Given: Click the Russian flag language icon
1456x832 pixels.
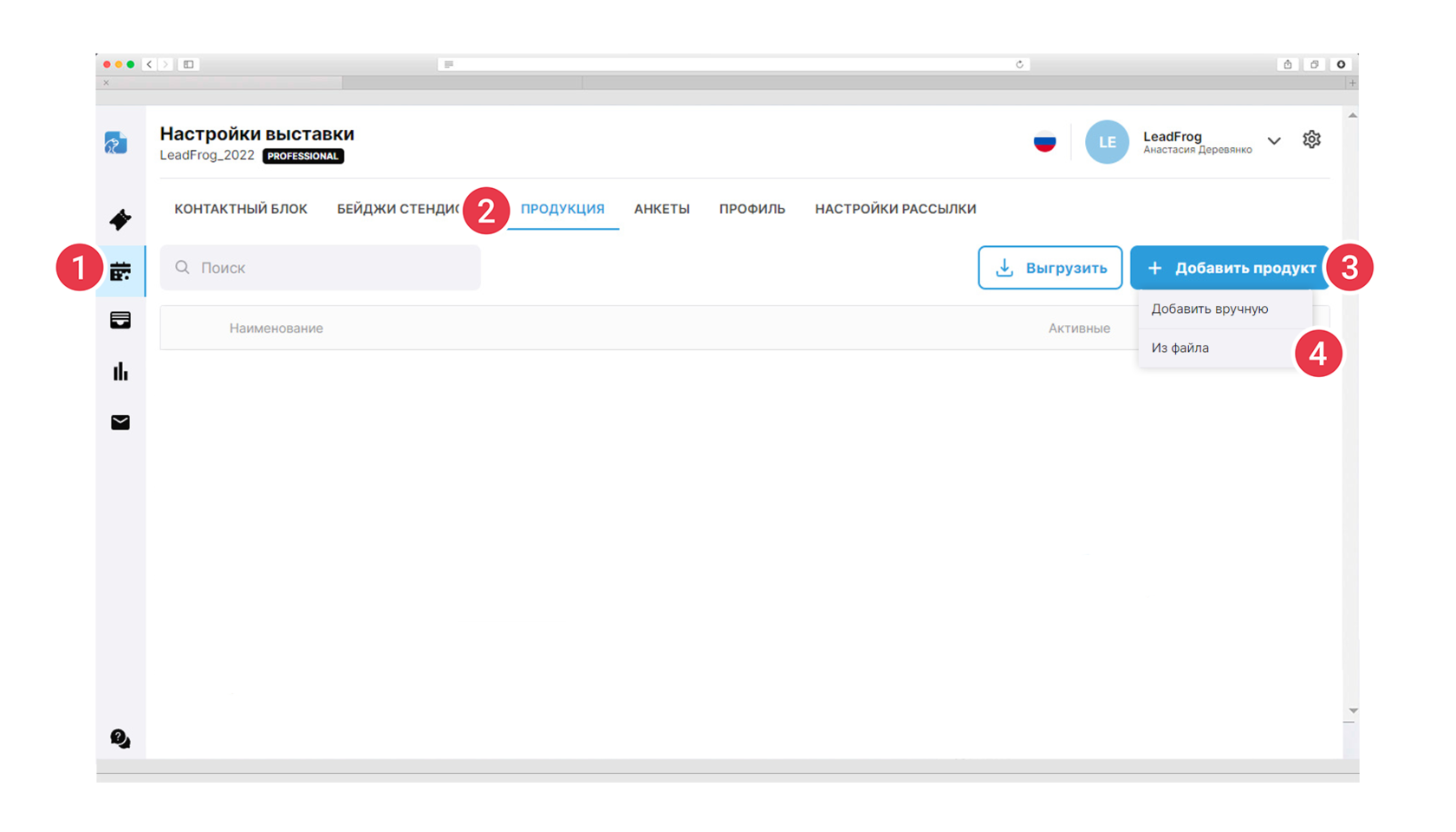Looking at the screenshot, I should click(x=1045, y=142).
